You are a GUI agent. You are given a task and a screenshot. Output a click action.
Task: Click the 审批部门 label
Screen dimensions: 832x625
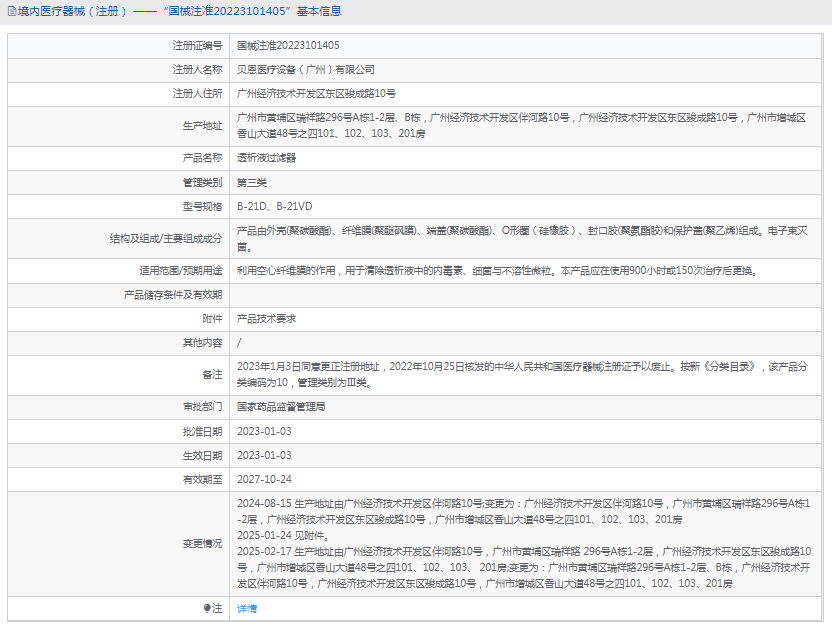pyautogui.click(x=202, y=407)
